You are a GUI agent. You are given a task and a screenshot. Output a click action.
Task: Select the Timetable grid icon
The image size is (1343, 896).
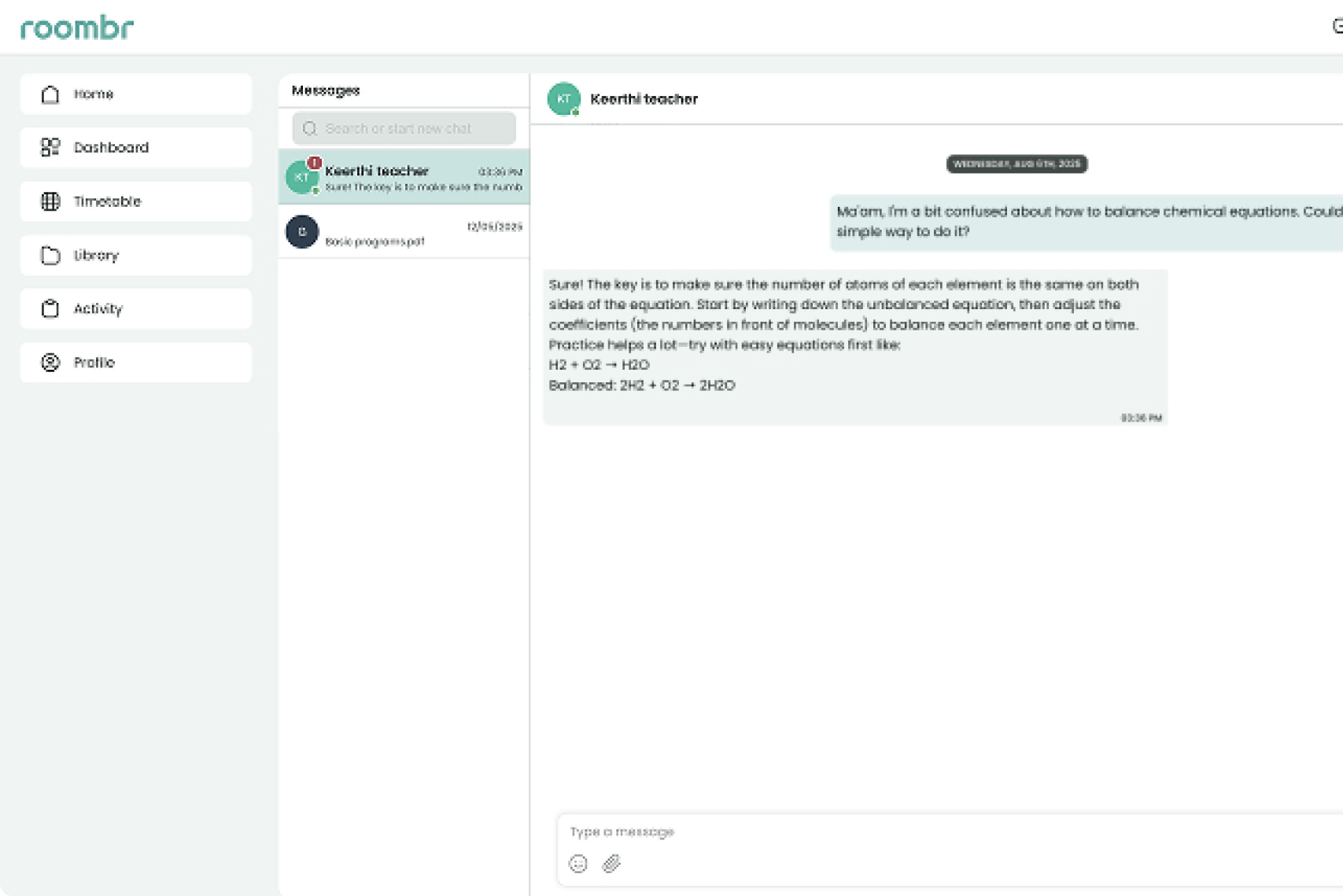50,201
